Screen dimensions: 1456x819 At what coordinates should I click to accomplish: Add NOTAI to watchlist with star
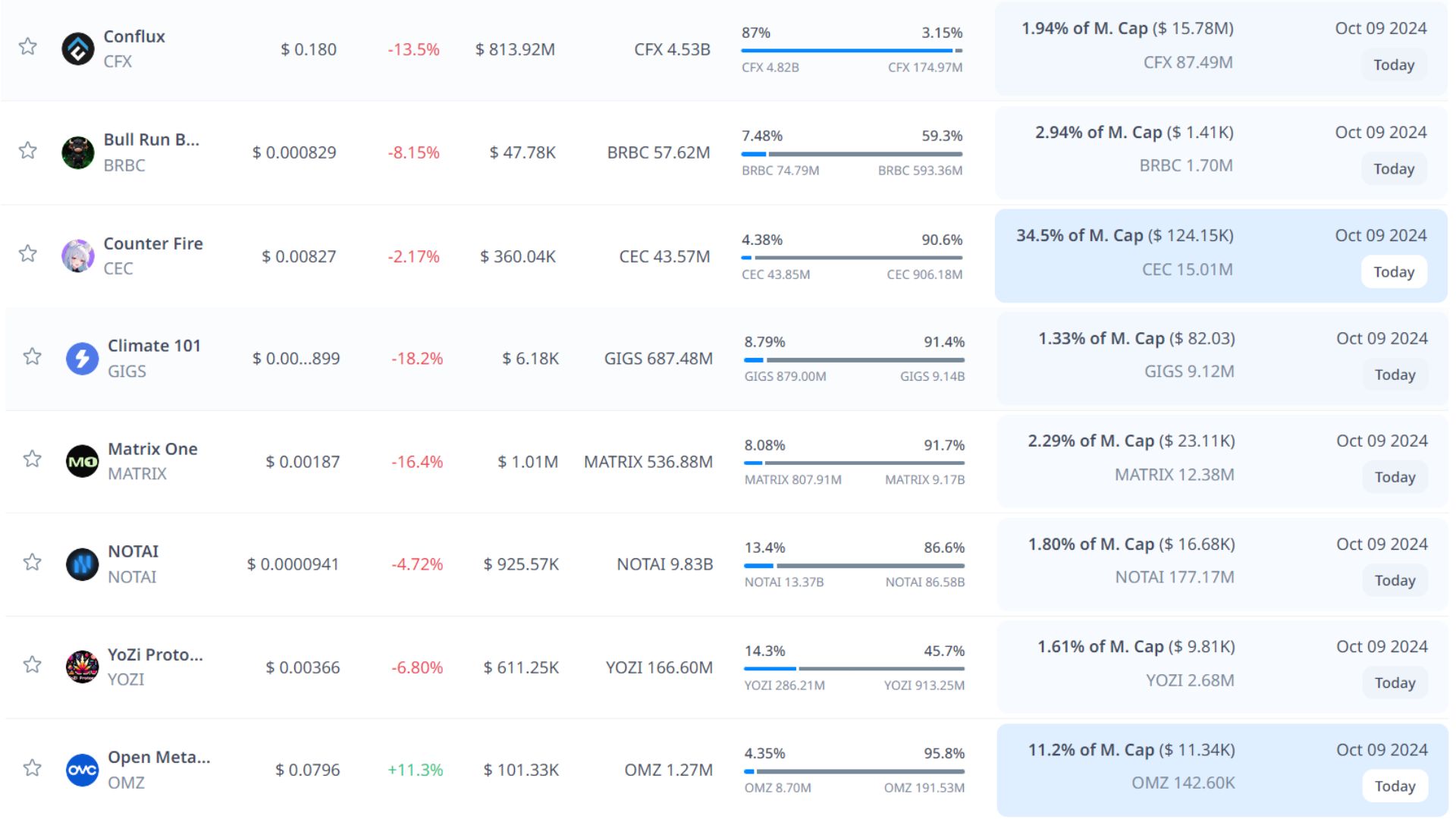click(32, 562)
